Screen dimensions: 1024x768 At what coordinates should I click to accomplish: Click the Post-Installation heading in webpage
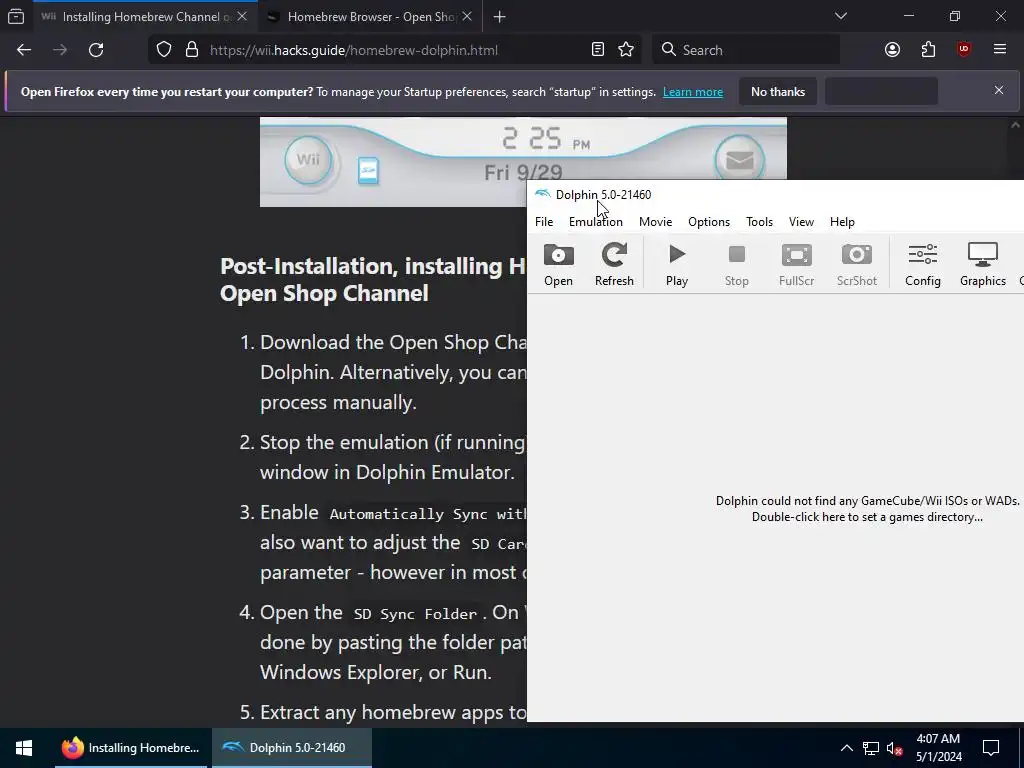373,280
